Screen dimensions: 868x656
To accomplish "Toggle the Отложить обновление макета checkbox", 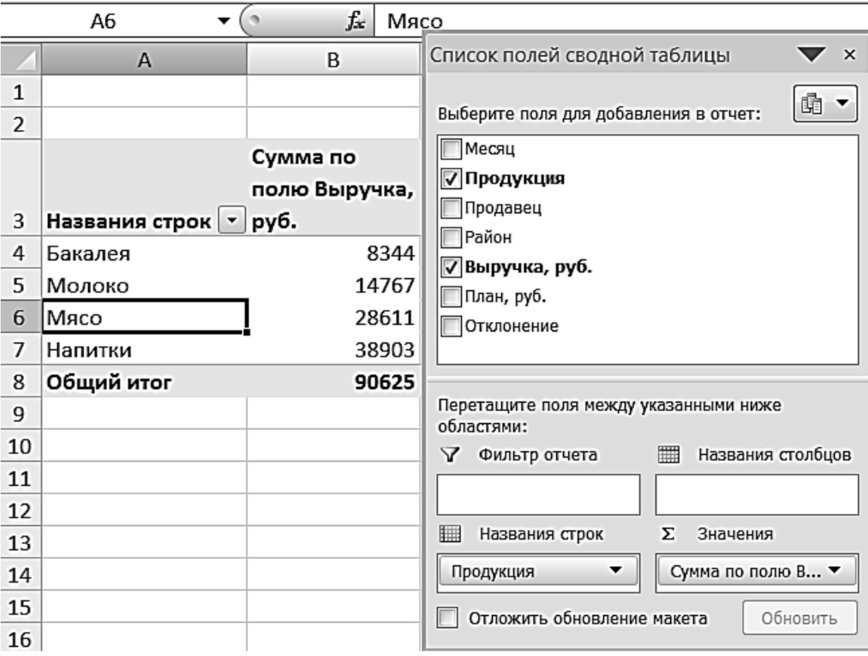I will pos(449,618).
